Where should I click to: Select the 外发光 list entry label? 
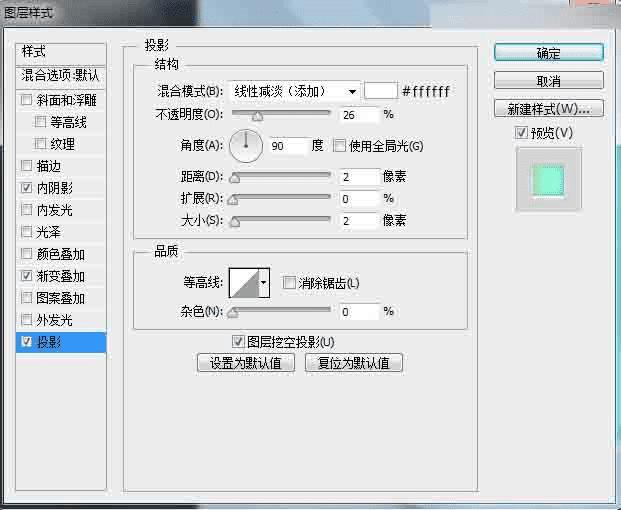[x=54, y=320]
